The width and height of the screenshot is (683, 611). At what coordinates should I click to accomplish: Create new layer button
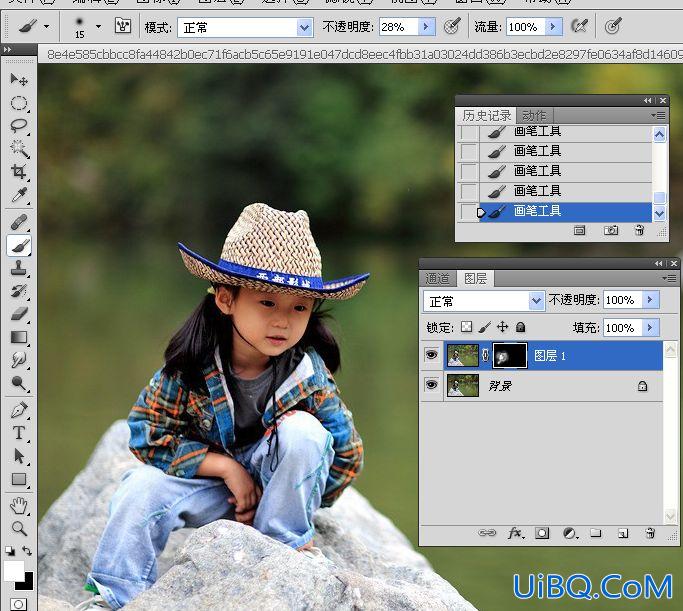tap(623, 533)
